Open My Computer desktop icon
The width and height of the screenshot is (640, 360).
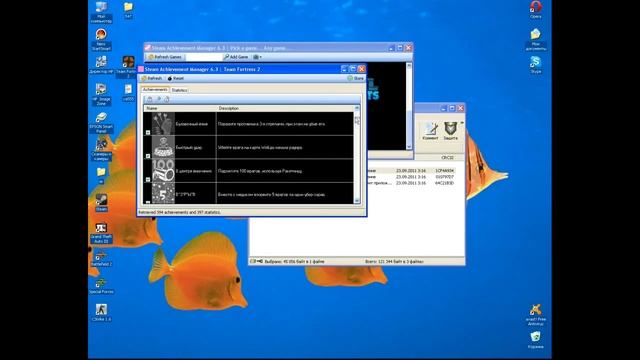(x=101, y=12)
